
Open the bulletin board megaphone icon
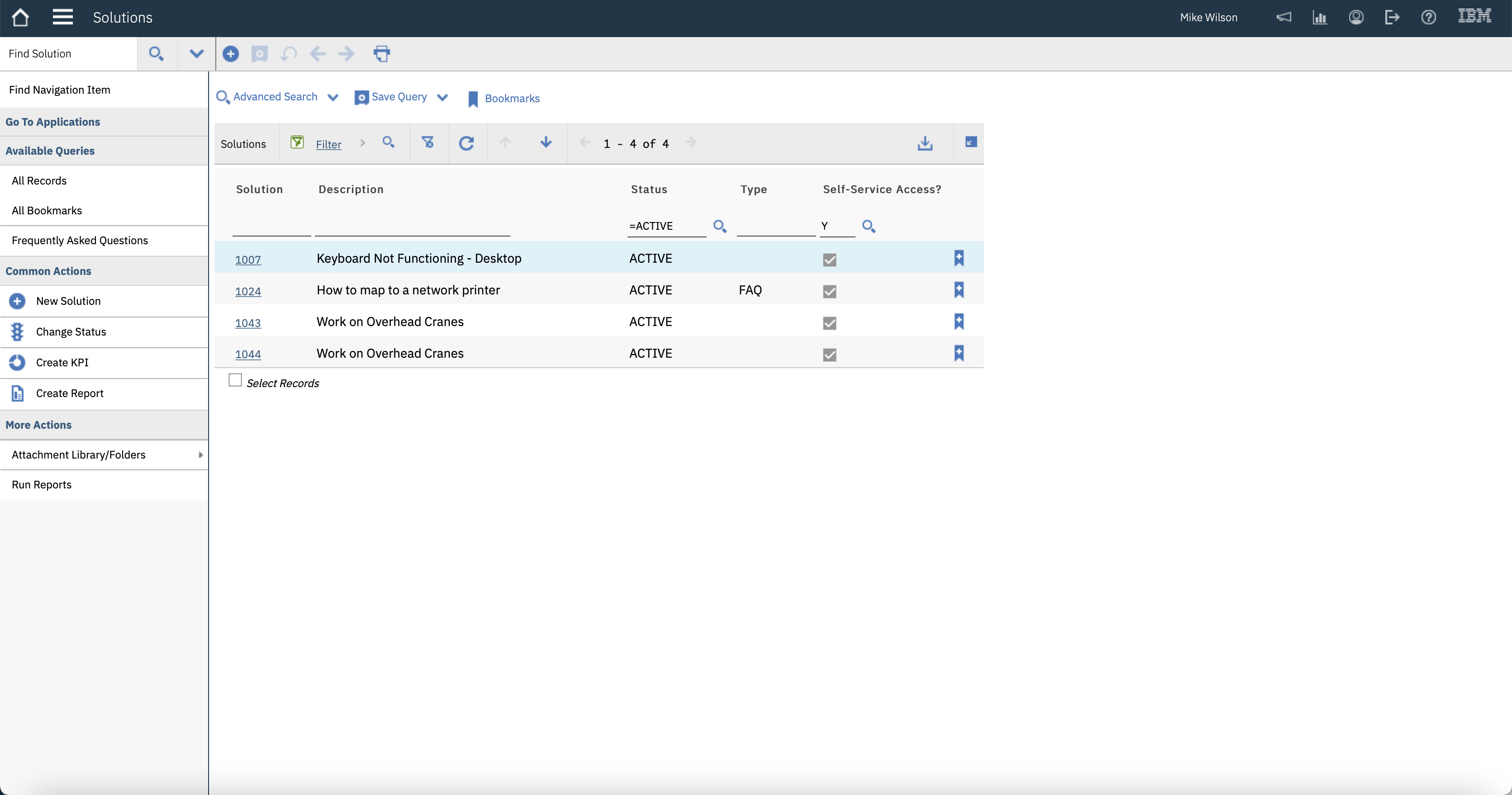pos(1284,18)
